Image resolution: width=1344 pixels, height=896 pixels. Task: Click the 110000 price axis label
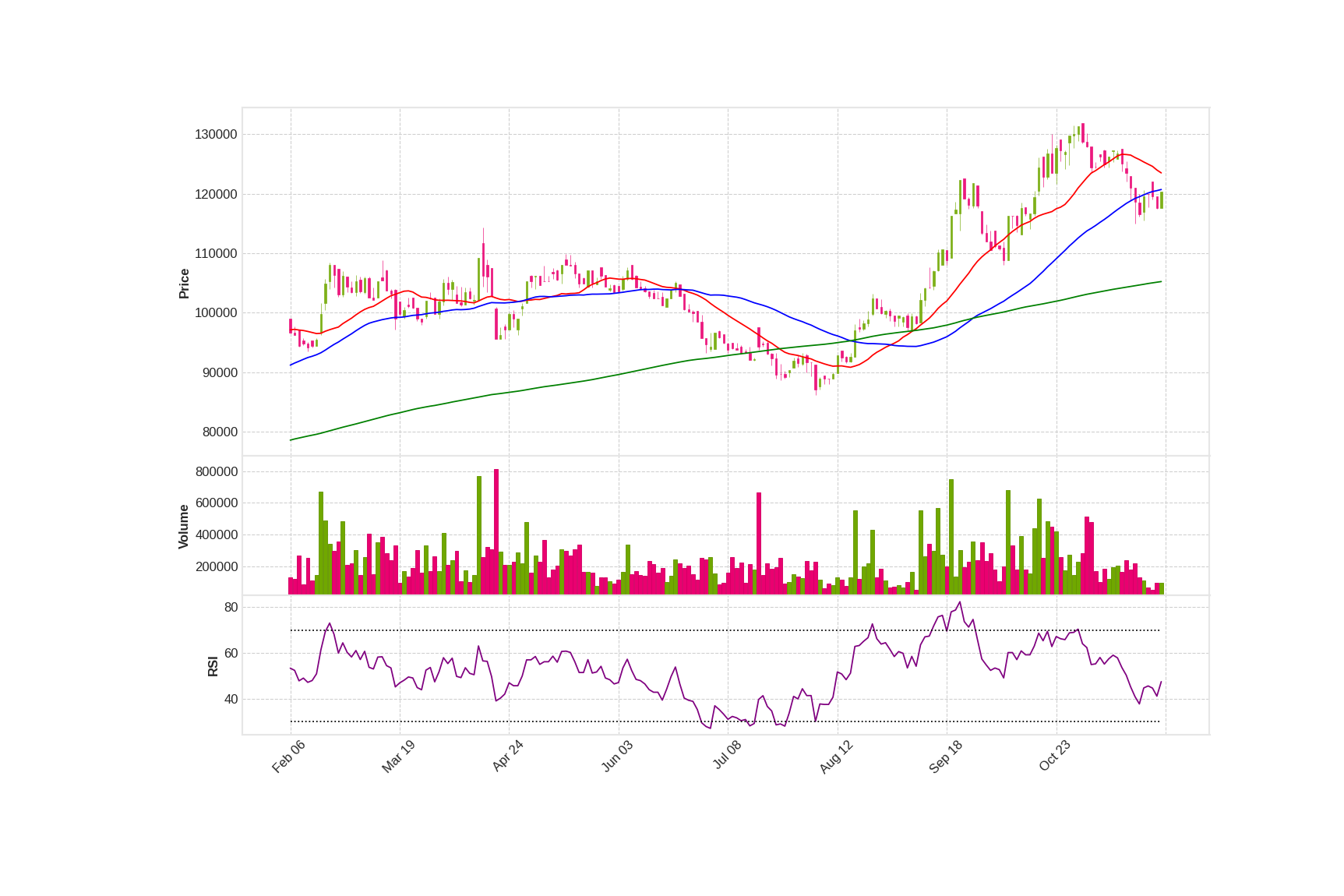coord(216,254)
